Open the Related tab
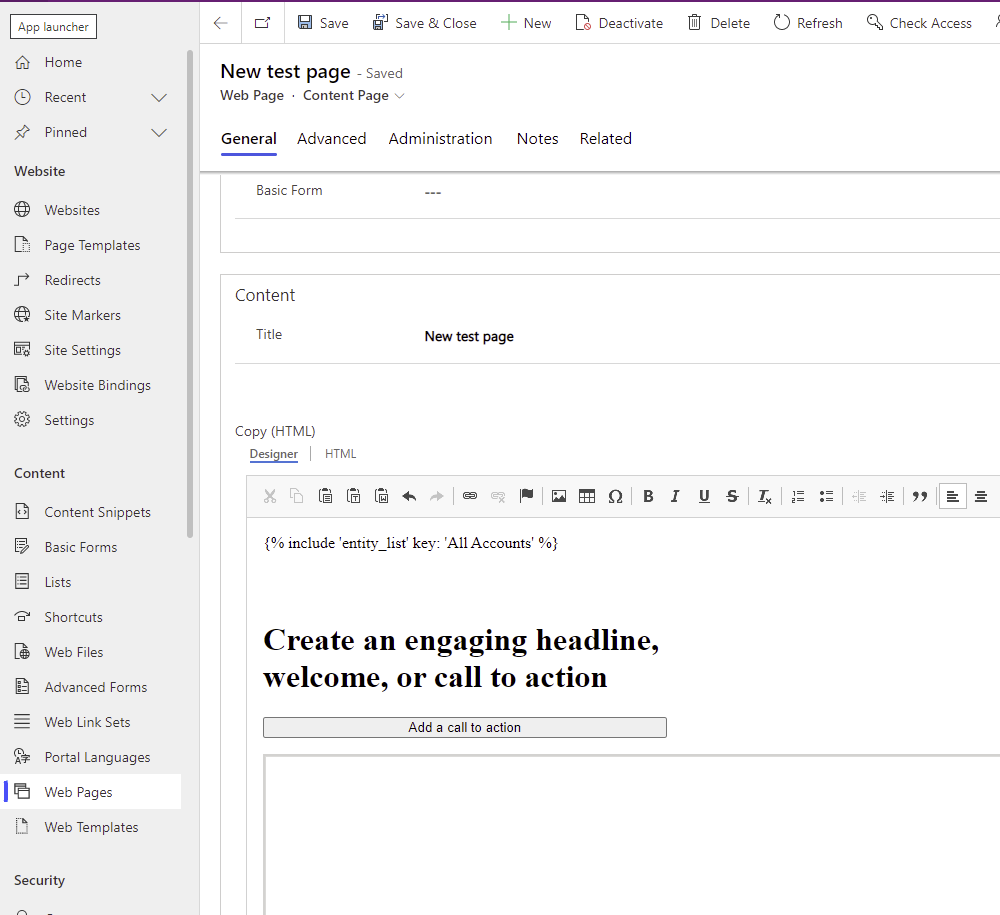This screenshot has width=1000, height=915. 606,139
